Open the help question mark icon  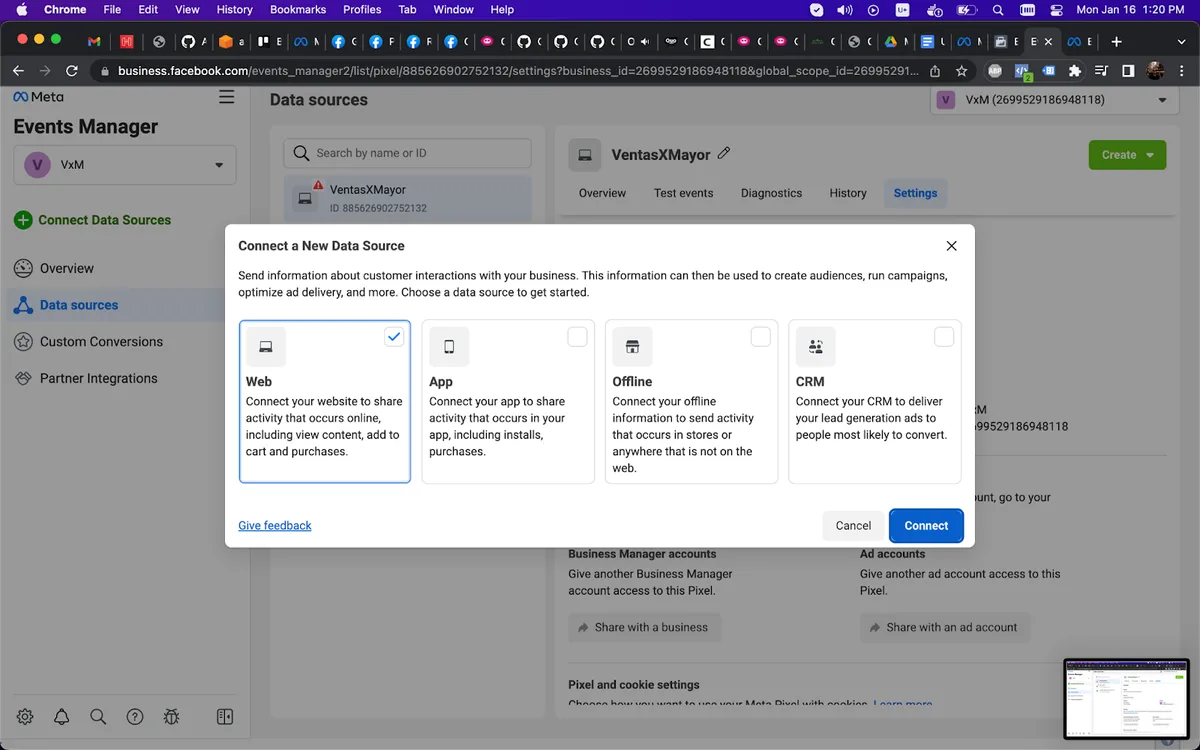tap(135, 716)
